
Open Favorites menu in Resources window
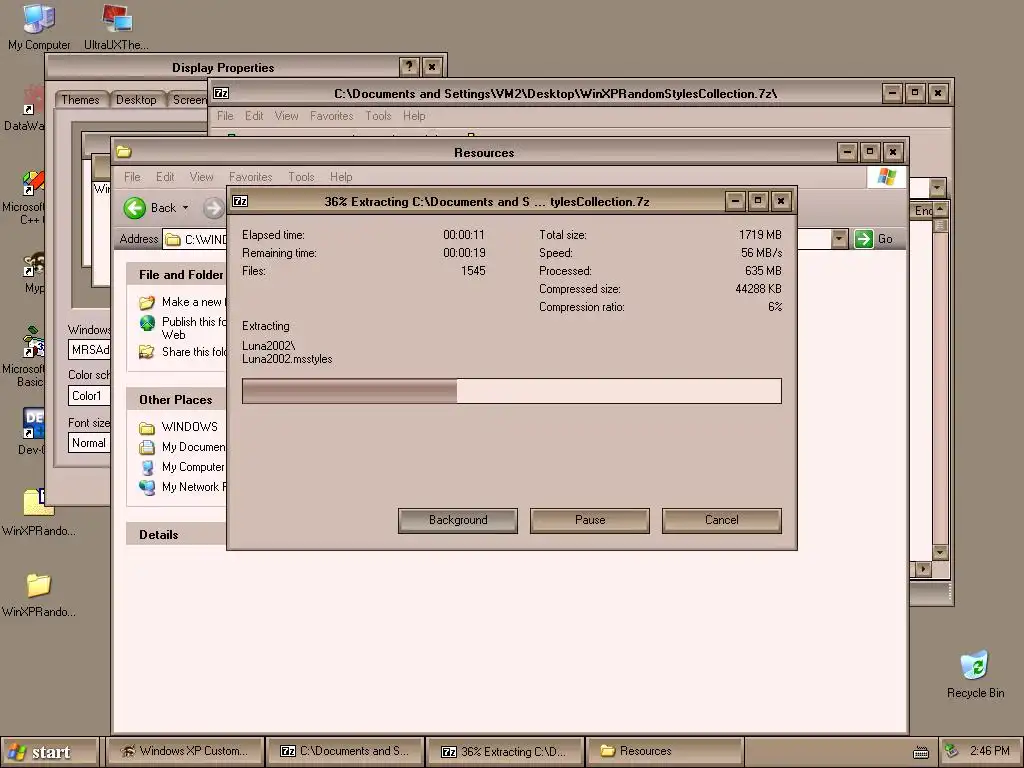click(250, 177)
